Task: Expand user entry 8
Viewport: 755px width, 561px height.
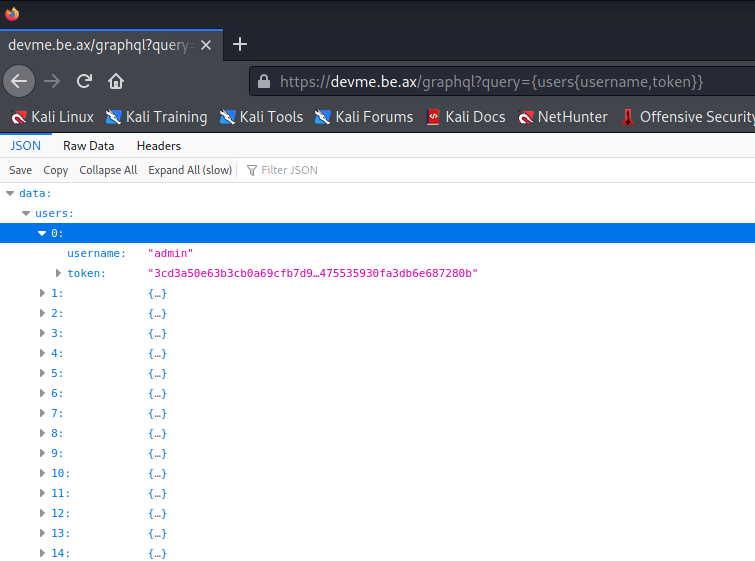Action: coord(42,433)
